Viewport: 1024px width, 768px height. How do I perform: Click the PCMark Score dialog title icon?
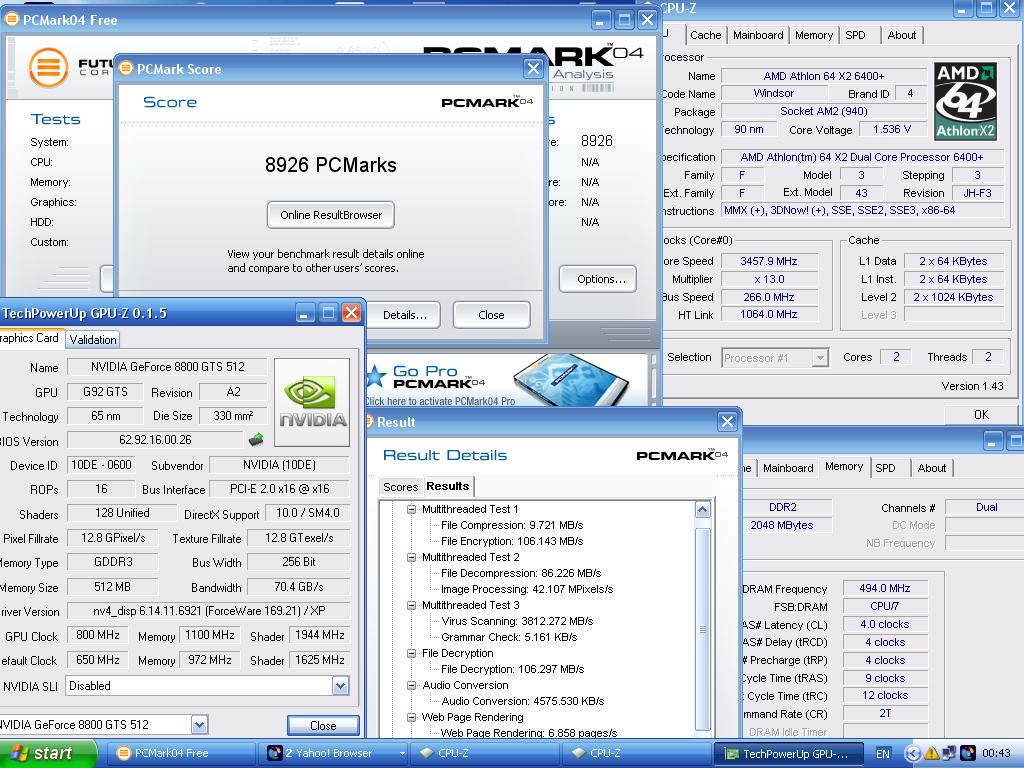click(126, 69)
